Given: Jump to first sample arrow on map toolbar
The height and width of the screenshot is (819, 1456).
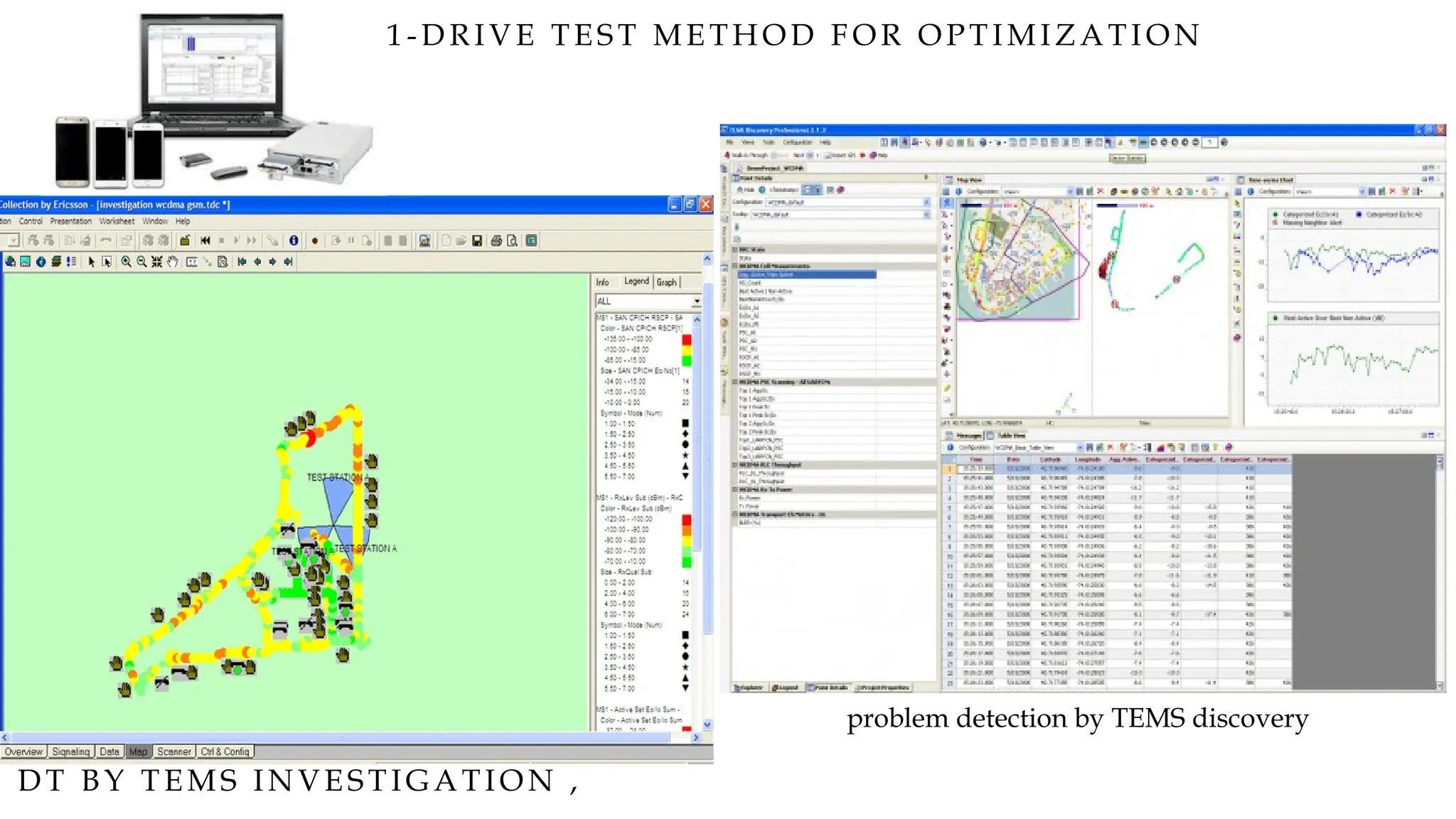Looking at the screenshot, I should point(242,262).
